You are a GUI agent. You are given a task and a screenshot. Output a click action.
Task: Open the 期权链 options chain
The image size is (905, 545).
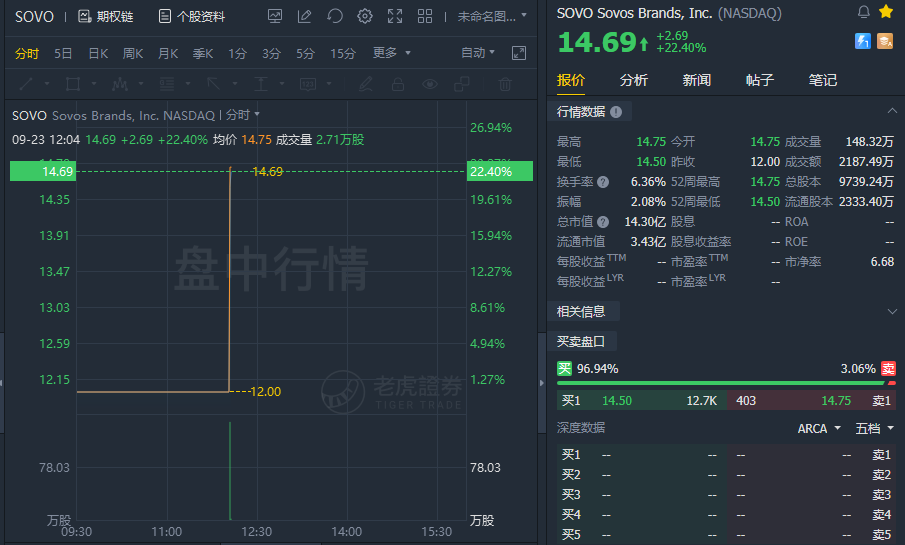coord(106,17)
